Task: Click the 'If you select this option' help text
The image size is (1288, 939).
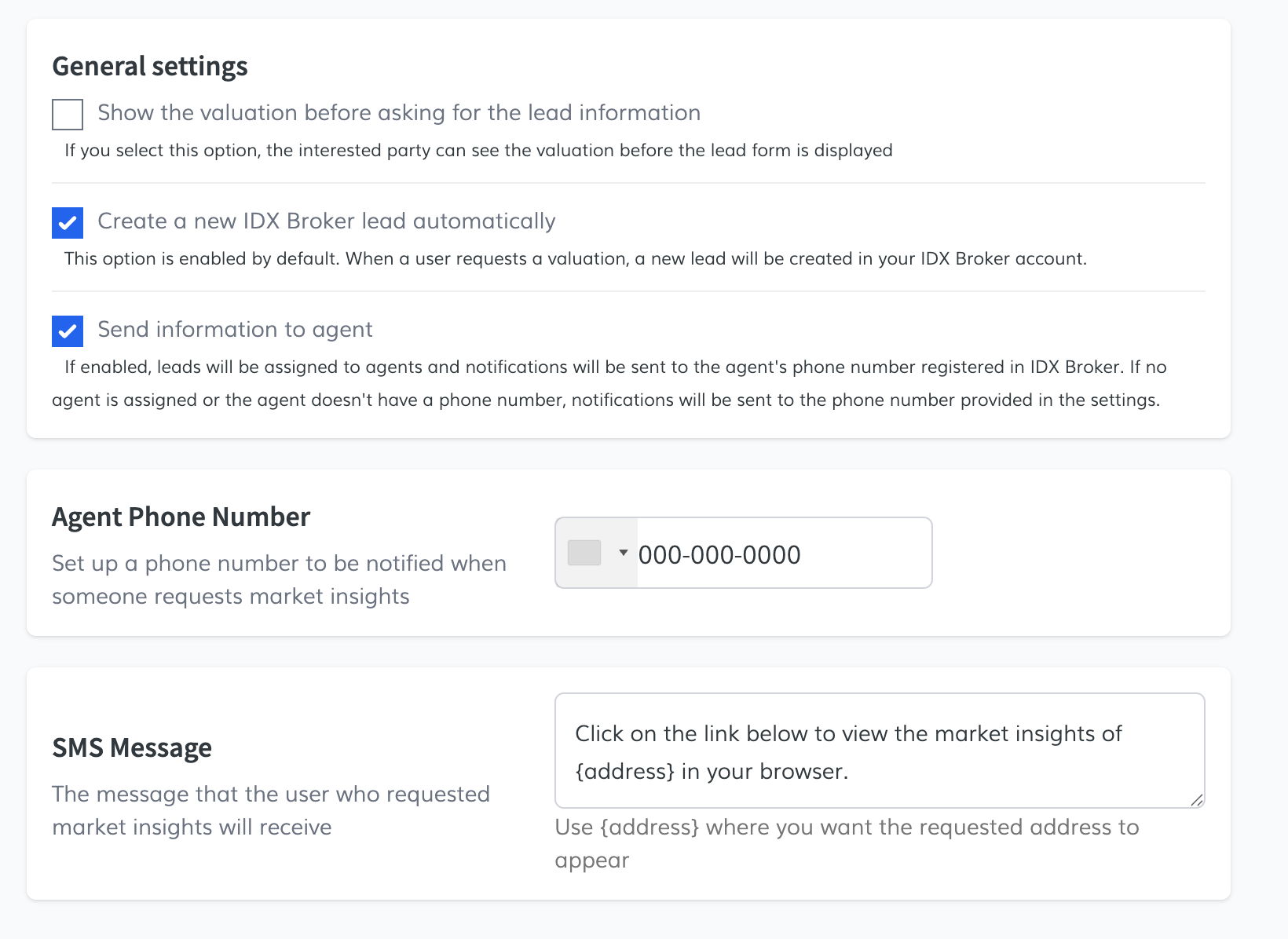Action: click(478, 151)
